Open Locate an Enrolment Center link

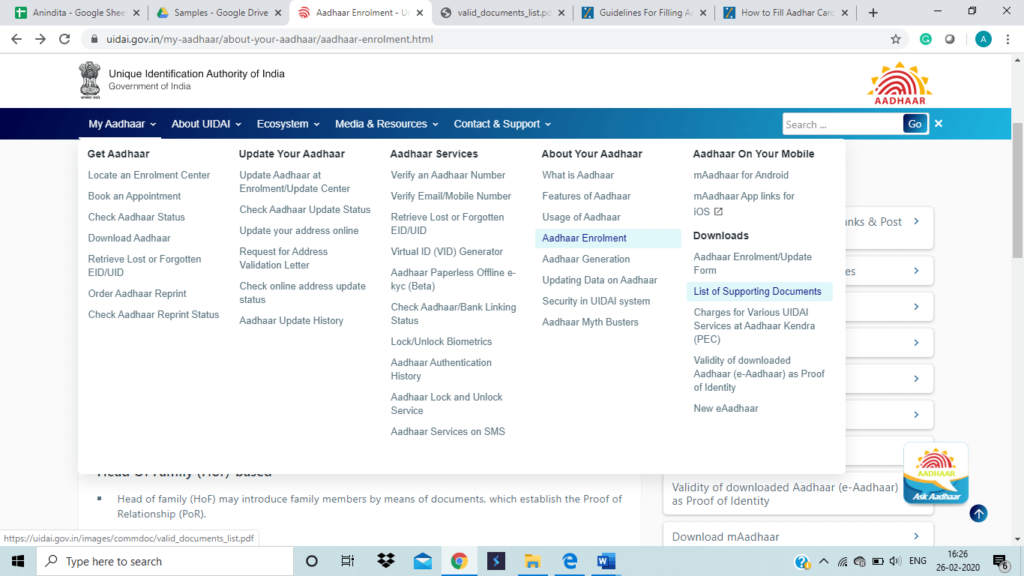pos(149,175)
